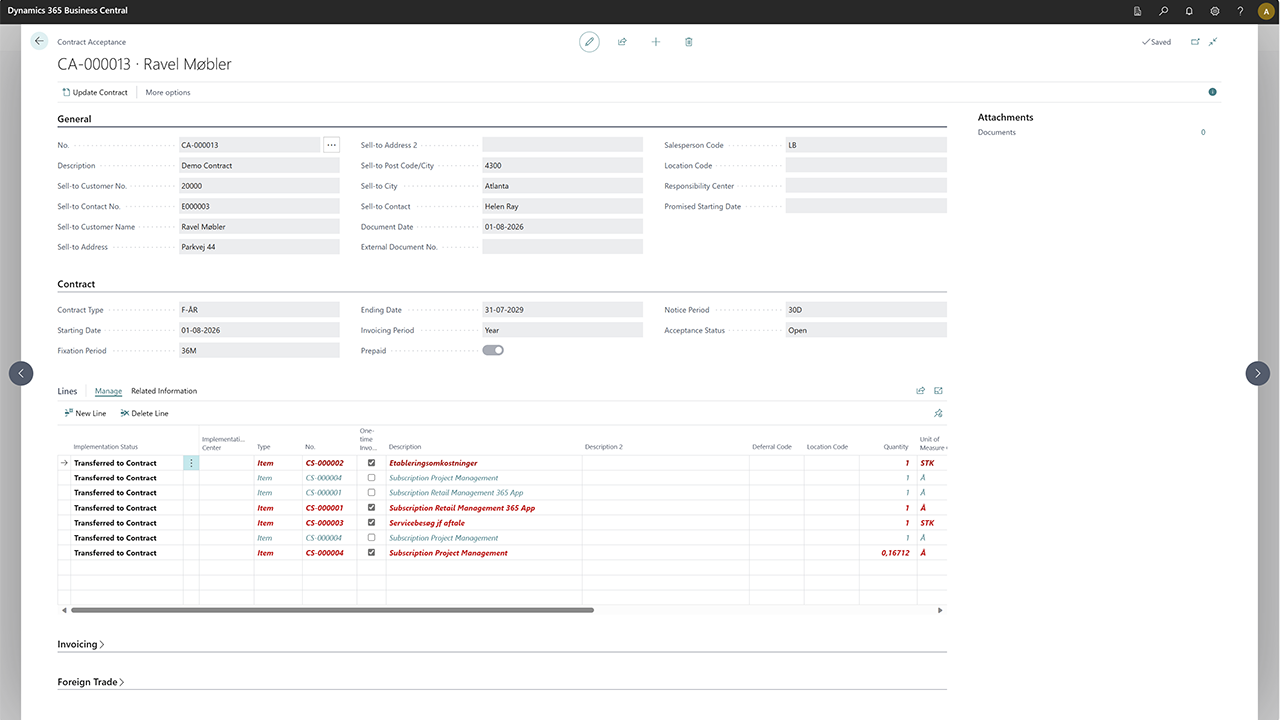1280x720 pixels.
Task: Click Dynamics 365 Business Central title
Action: 68,11
